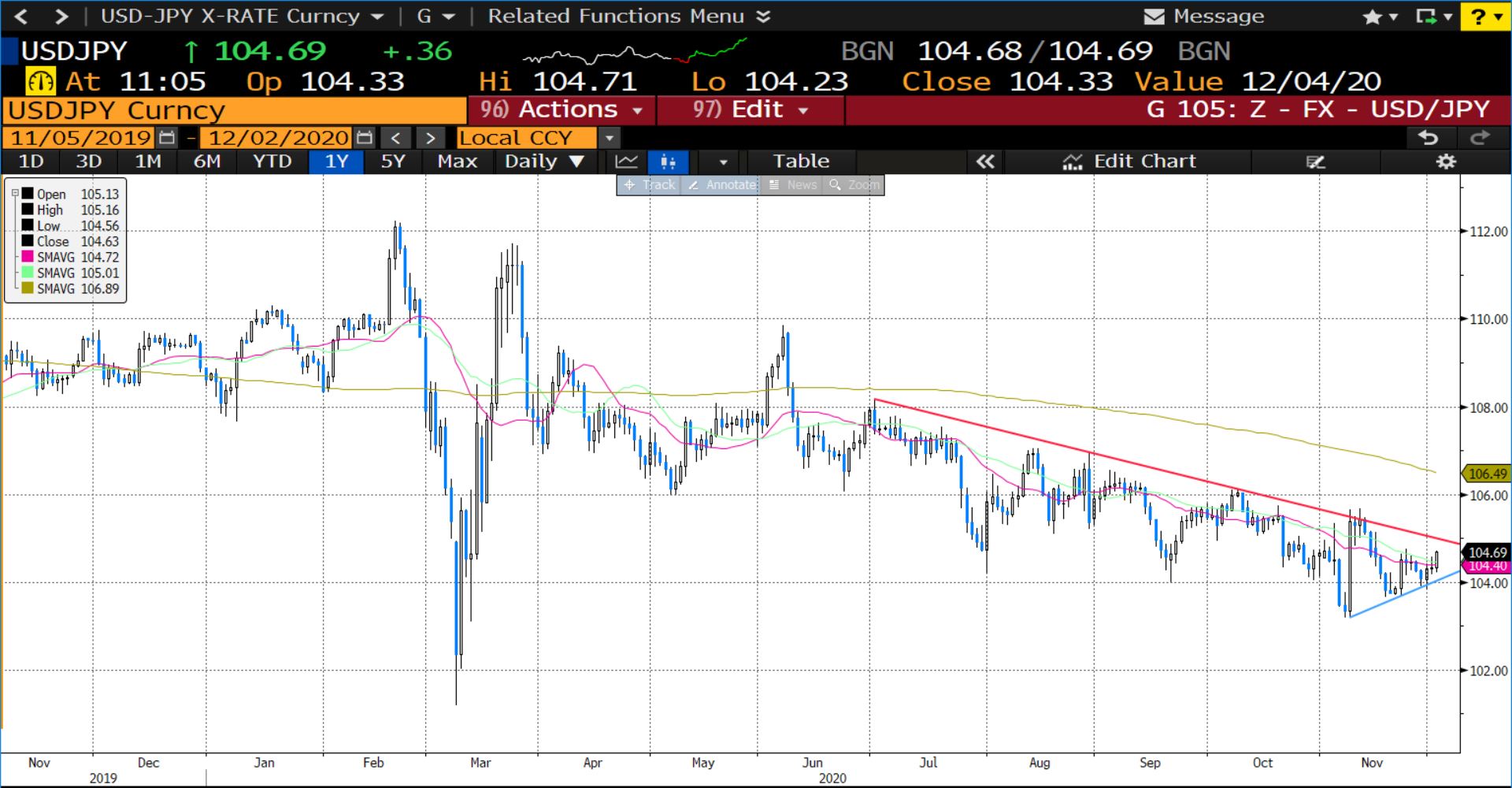Open the chart type options dropdown arrow
The height and width of the screenshot is (788, 1512).
click(723, 162)
